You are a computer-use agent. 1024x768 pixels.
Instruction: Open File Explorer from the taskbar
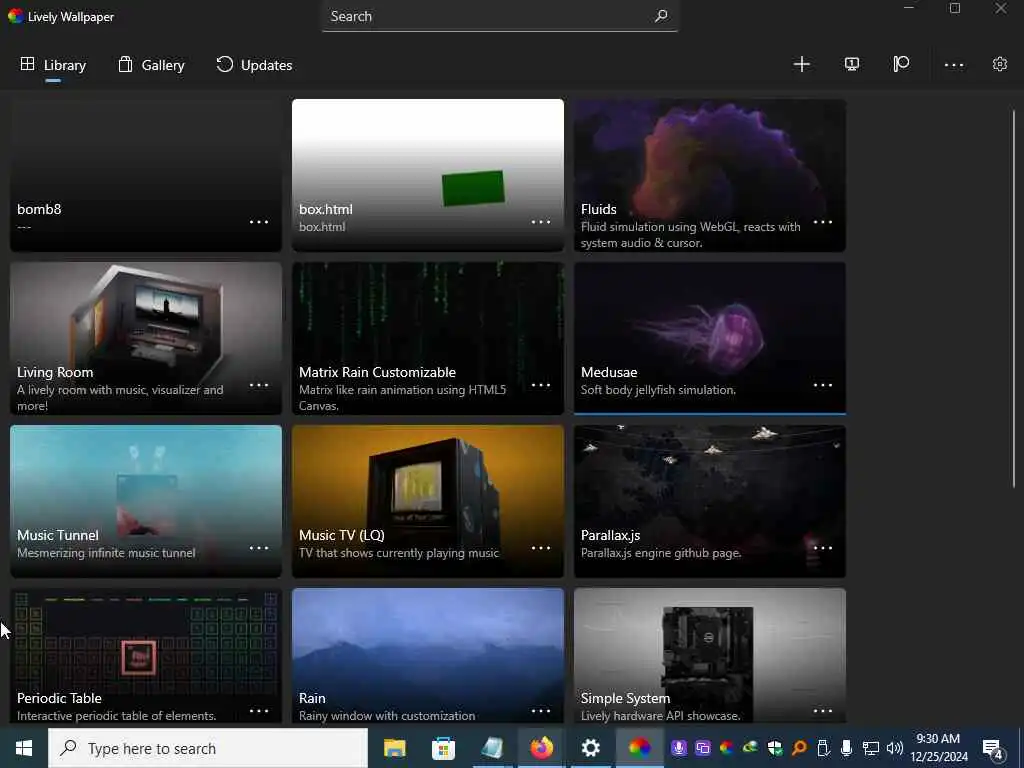point(394,748)
